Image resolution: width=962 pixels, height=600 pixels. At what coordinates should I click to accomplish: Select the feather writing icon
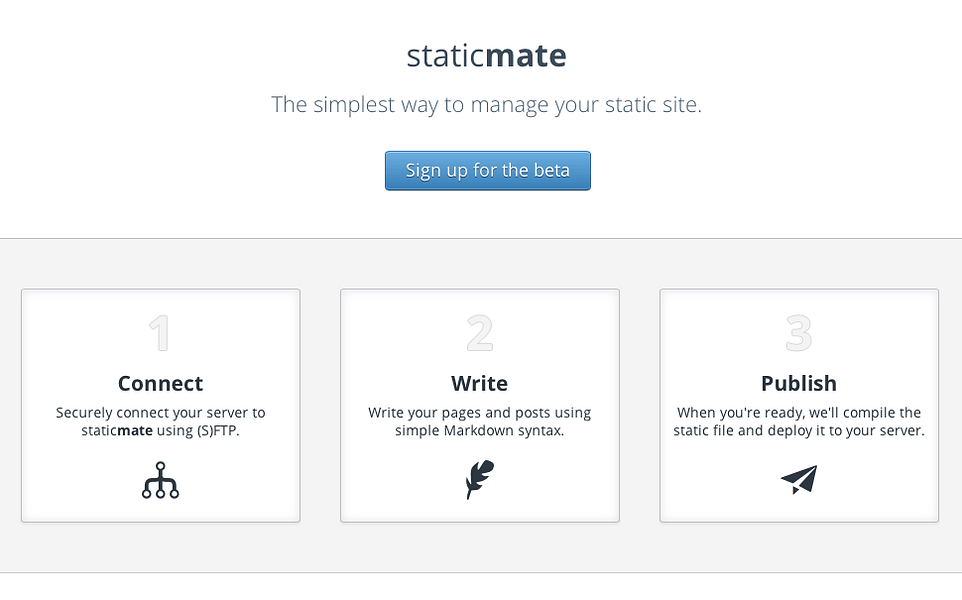[479, 479]
